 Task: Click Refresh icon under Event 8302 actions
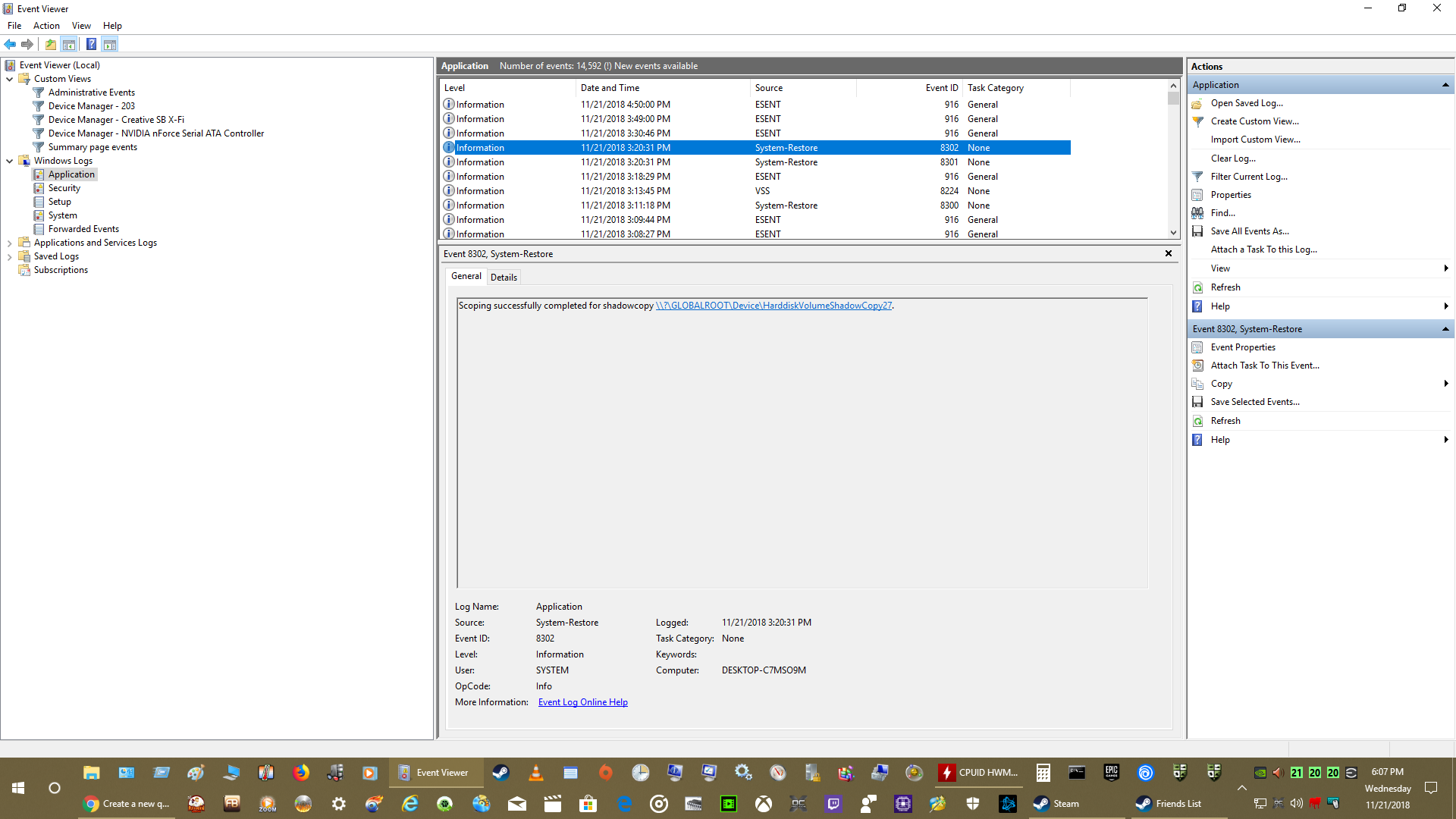(1197, 421)
